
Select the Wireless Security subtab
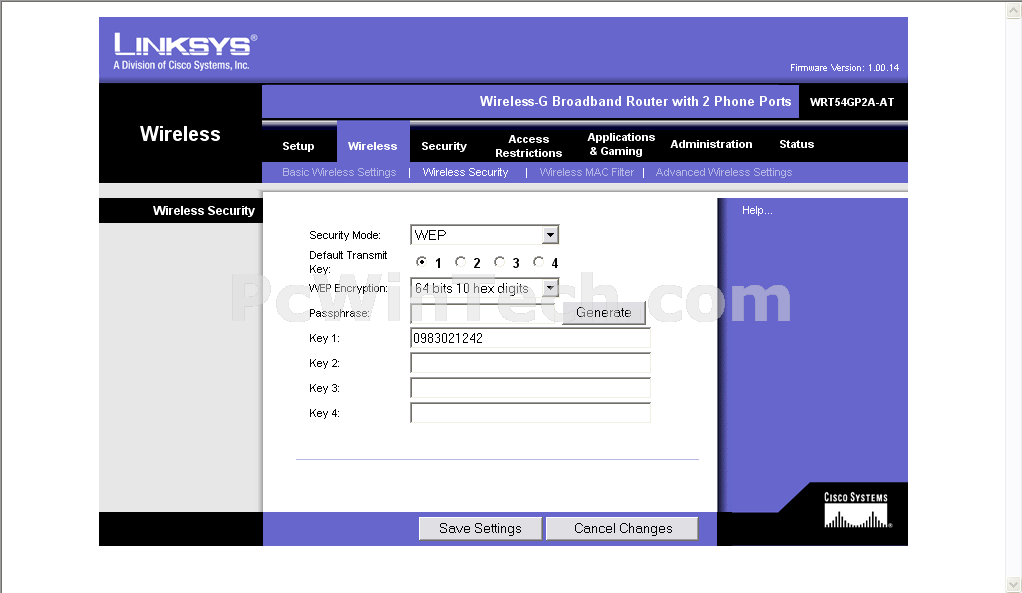(x=465, y=172)
